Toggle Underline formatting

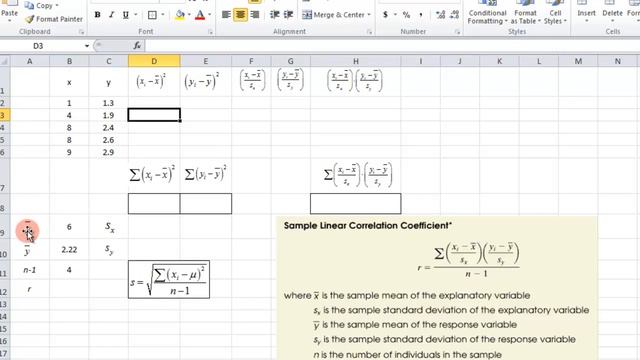pos(125,15)
